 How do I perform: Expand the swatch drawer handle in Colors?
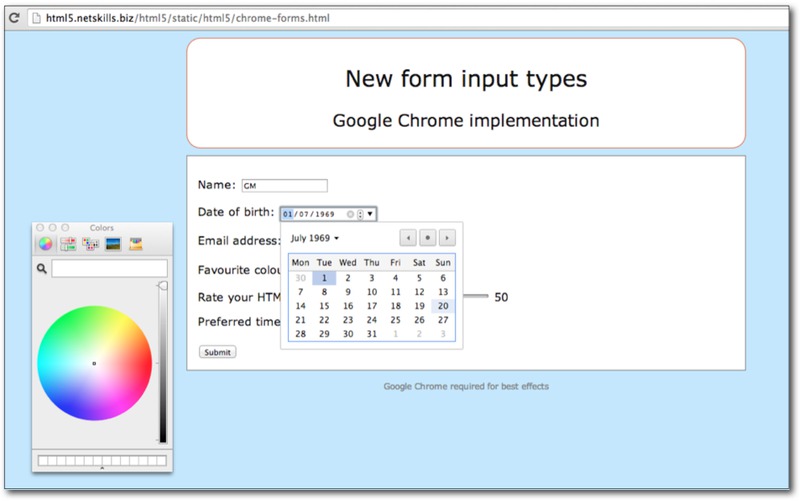tap(102, 468)
